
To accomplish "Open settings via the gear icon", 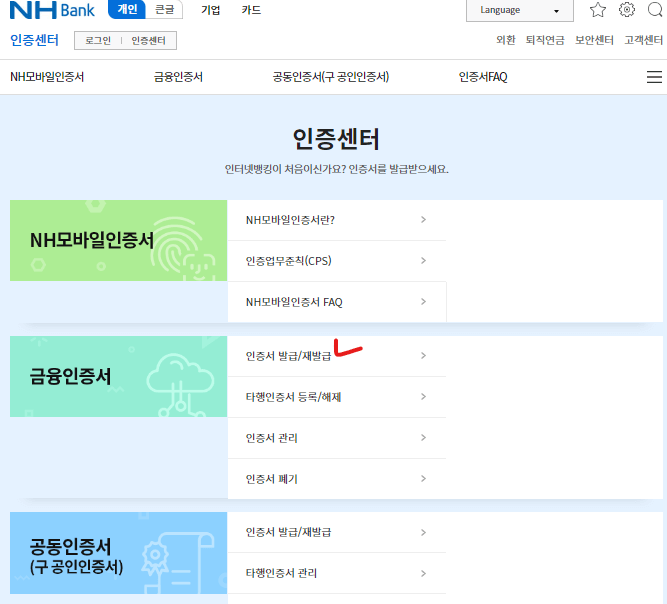I will [627, 10].
